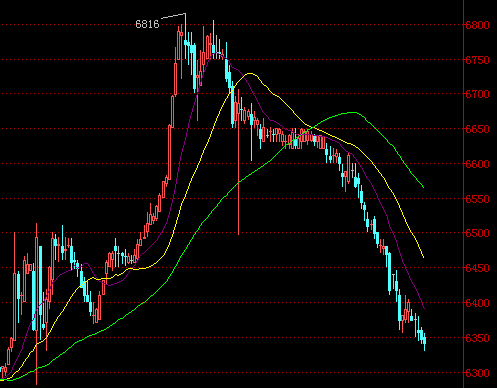Click the 6500 price axis label

477,233
